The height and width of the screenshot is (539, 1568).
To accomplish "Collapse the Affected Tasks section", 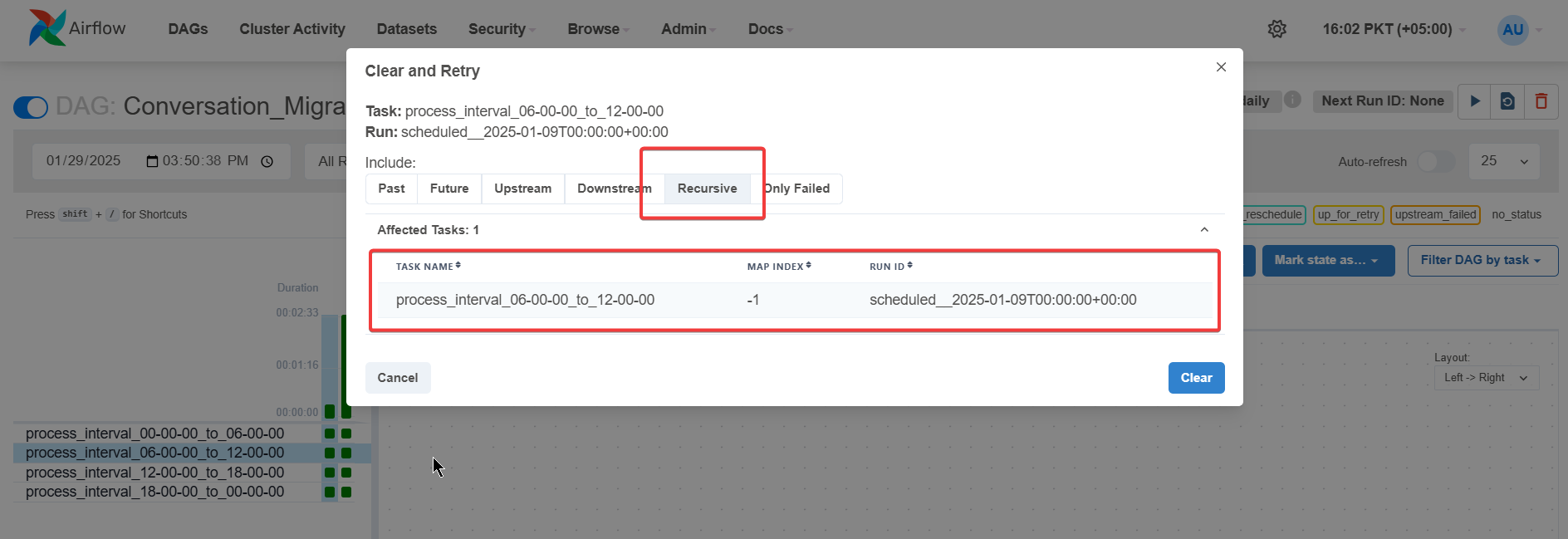I will point(1204,230).
